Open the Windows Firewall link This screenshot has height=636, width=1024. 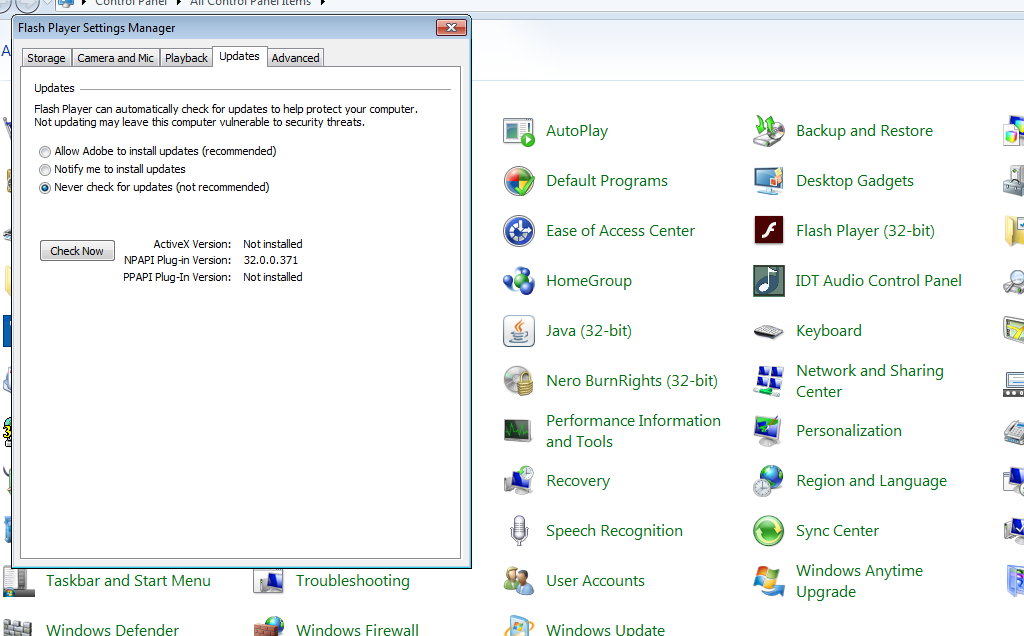pyautogui.click(x=357, y=629)
